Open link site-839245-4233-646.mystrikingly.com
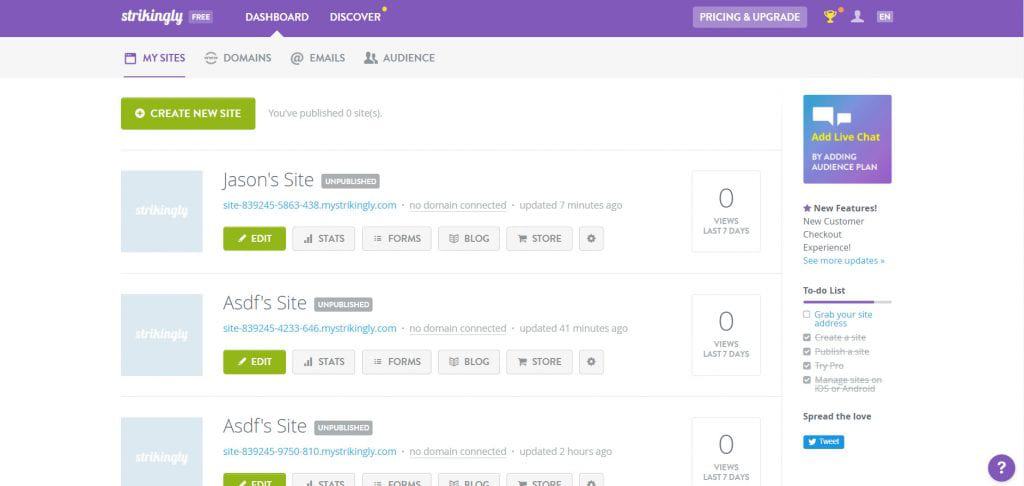The image size is (1024, 486). tap(310, 328)
